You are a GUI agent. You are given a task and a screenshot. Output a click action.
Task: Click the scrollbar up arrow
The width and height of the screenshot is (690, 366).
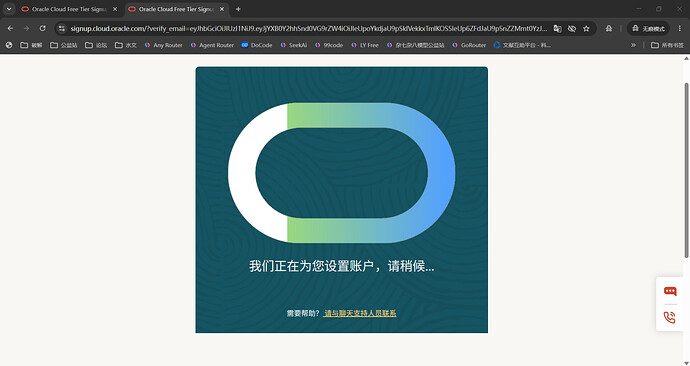pyautogui.click(x=686, y=59)
